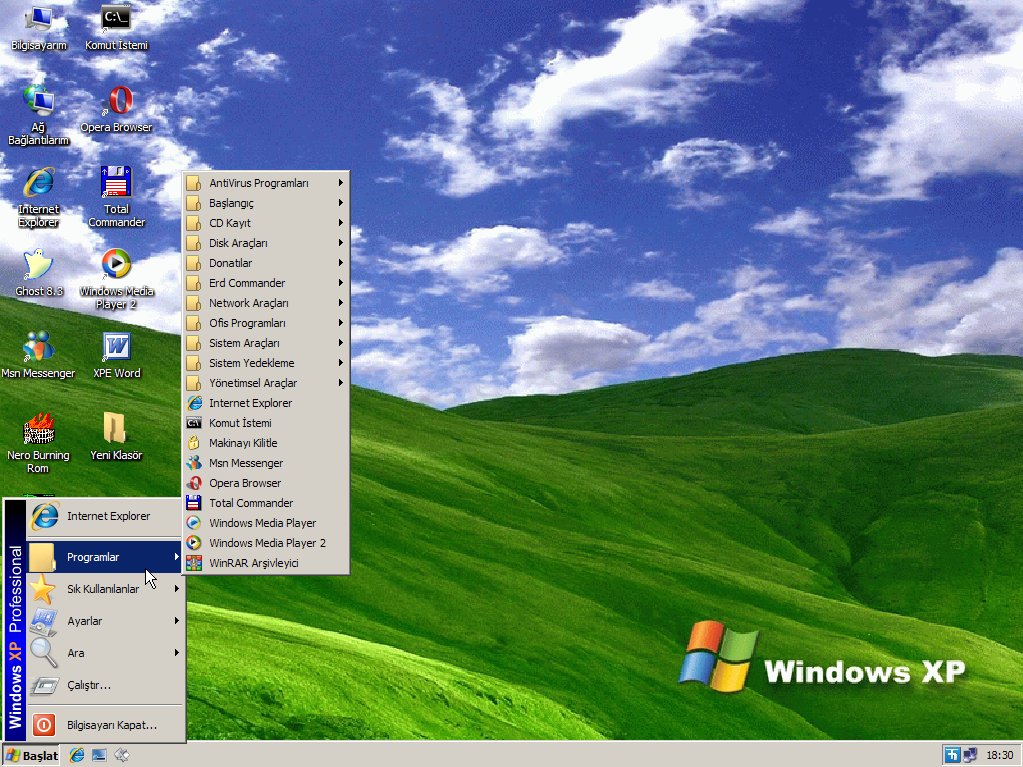Open the Ofis Programları folder

pyautogui.click(x=266, y=323)
